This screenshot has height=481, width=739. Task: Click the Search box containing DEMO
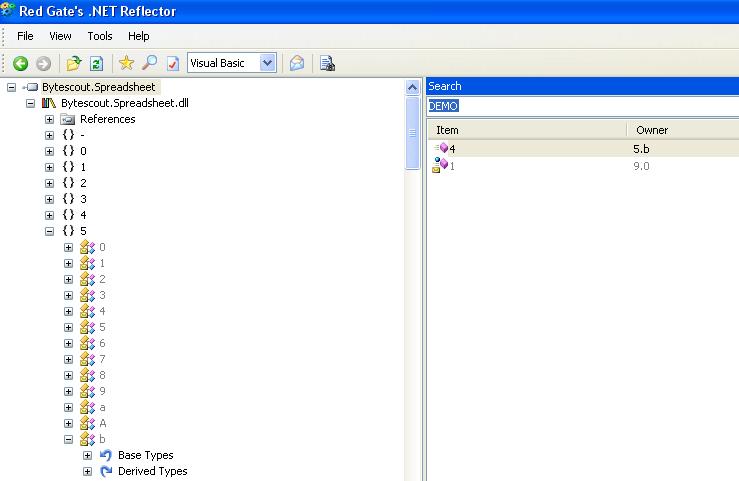point(583,106)
